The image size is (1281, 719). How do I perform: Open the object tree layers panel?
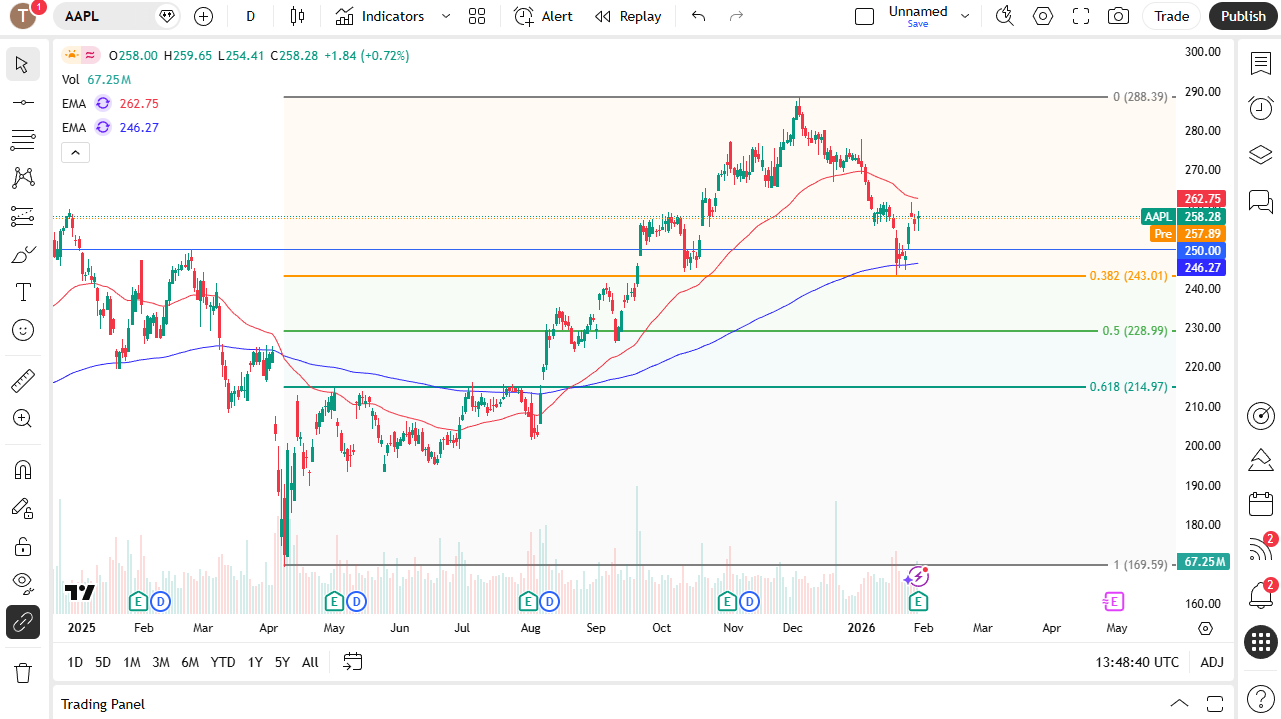coord(1260,155)
